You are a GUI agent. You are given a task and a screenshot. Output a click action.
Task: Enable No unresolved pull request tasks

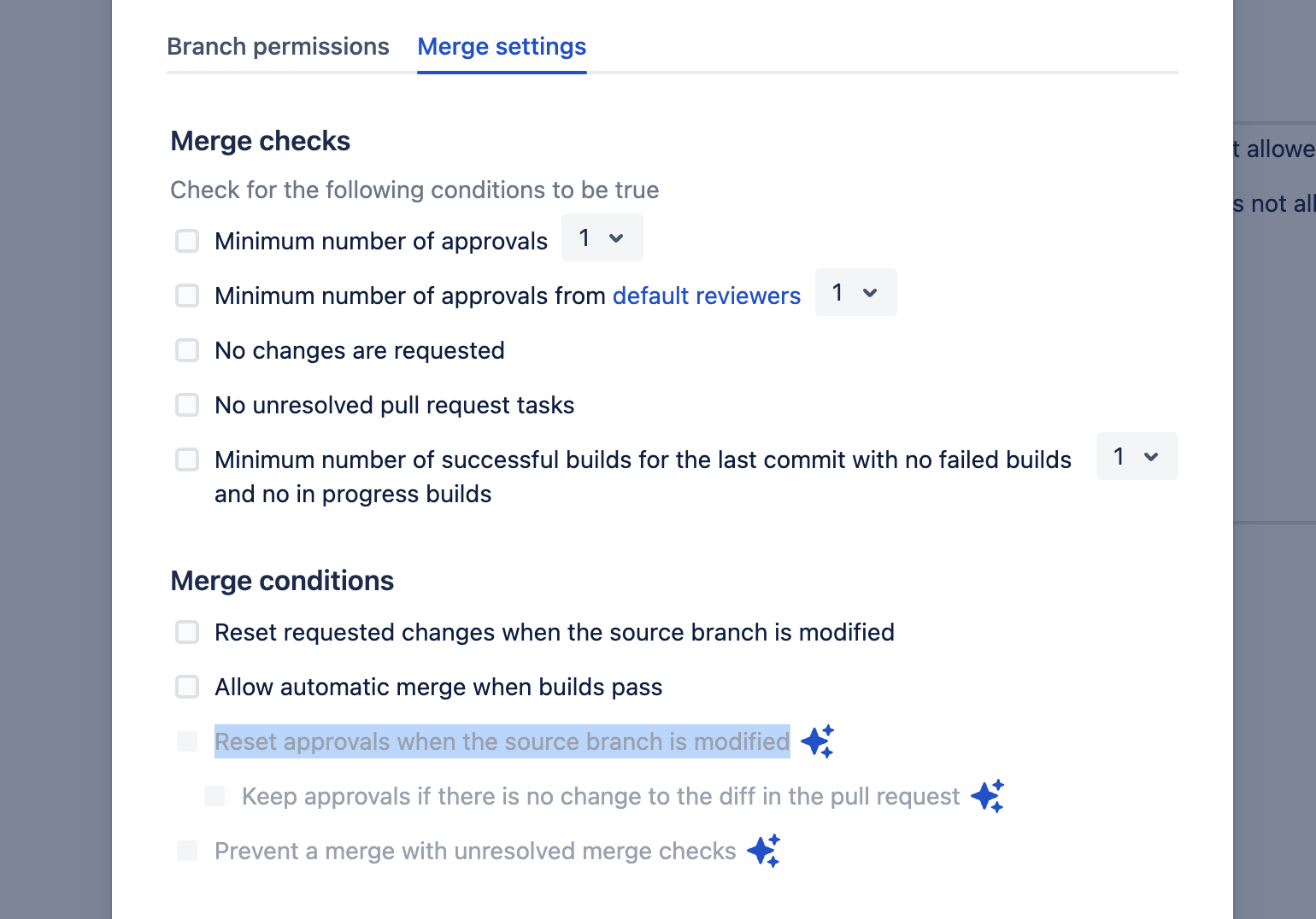pos(187,405)
